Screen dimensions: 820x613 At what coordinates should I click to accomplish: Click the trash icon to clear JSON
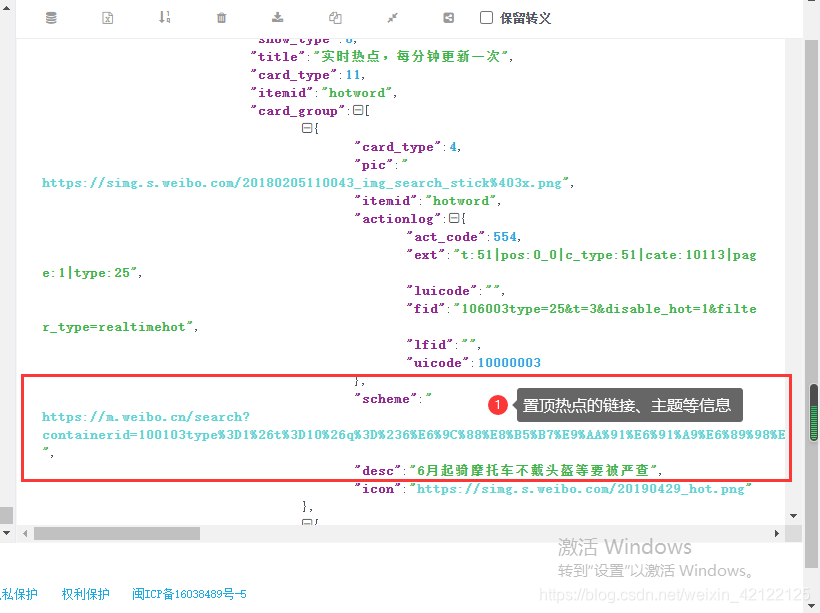pyautogui.click(x=221, y=18)
